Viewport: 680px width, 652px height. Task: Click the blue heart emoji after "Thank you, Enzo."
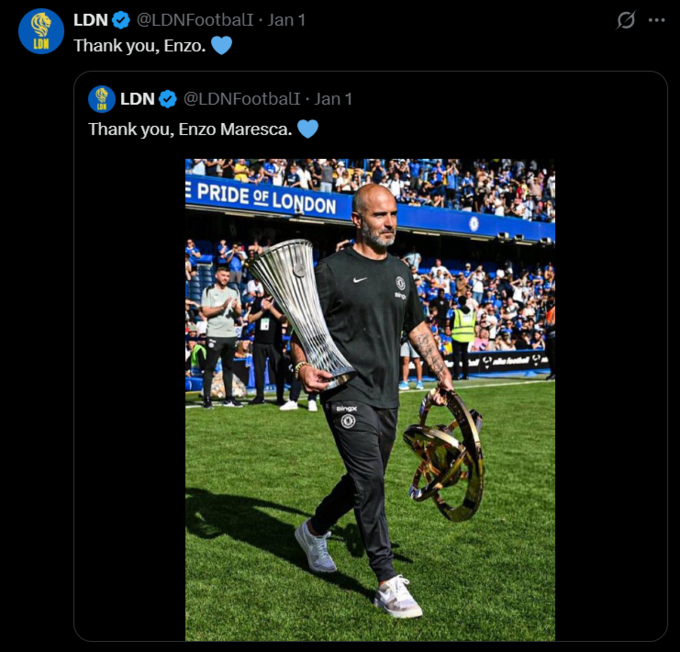point(221,46)
